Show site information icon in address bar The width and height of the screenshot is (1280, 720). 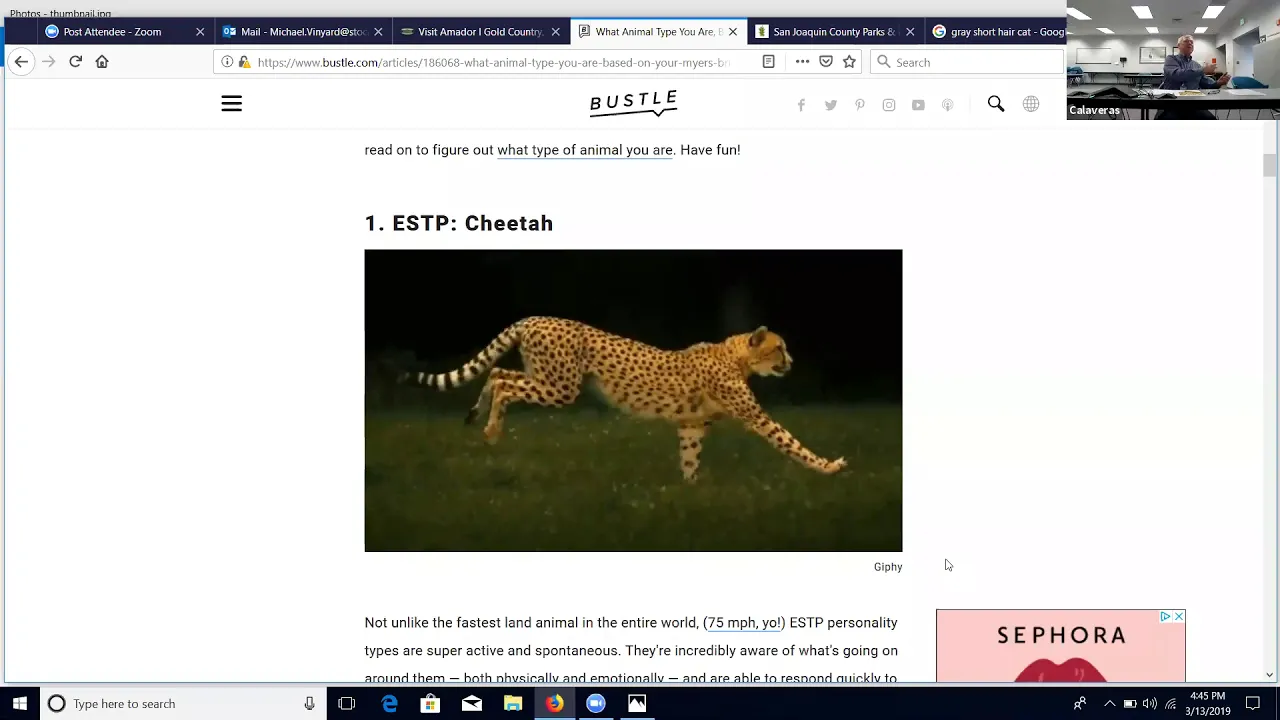227,62
